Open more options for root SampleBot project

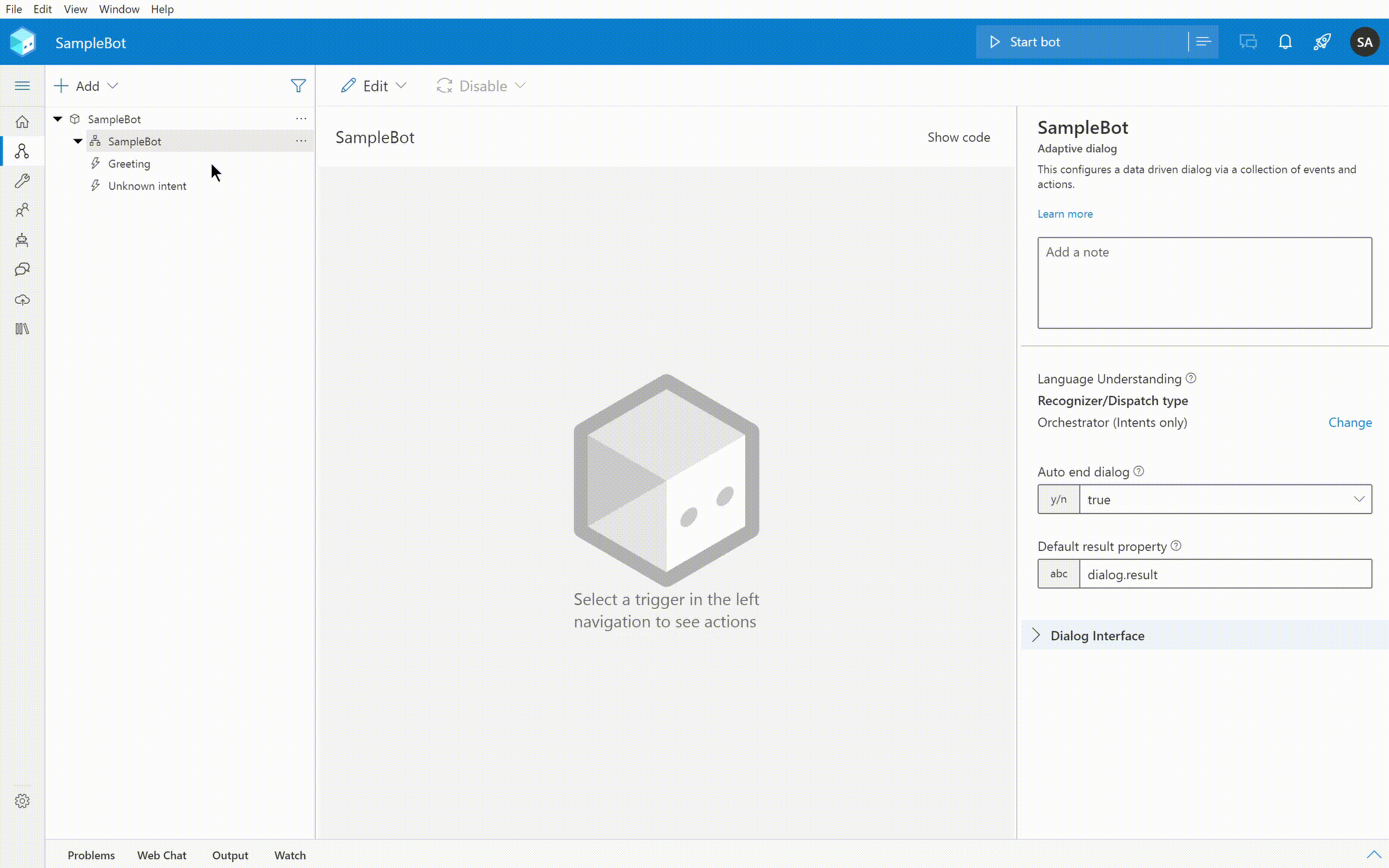pyautogui.click(x=301, y=119)
